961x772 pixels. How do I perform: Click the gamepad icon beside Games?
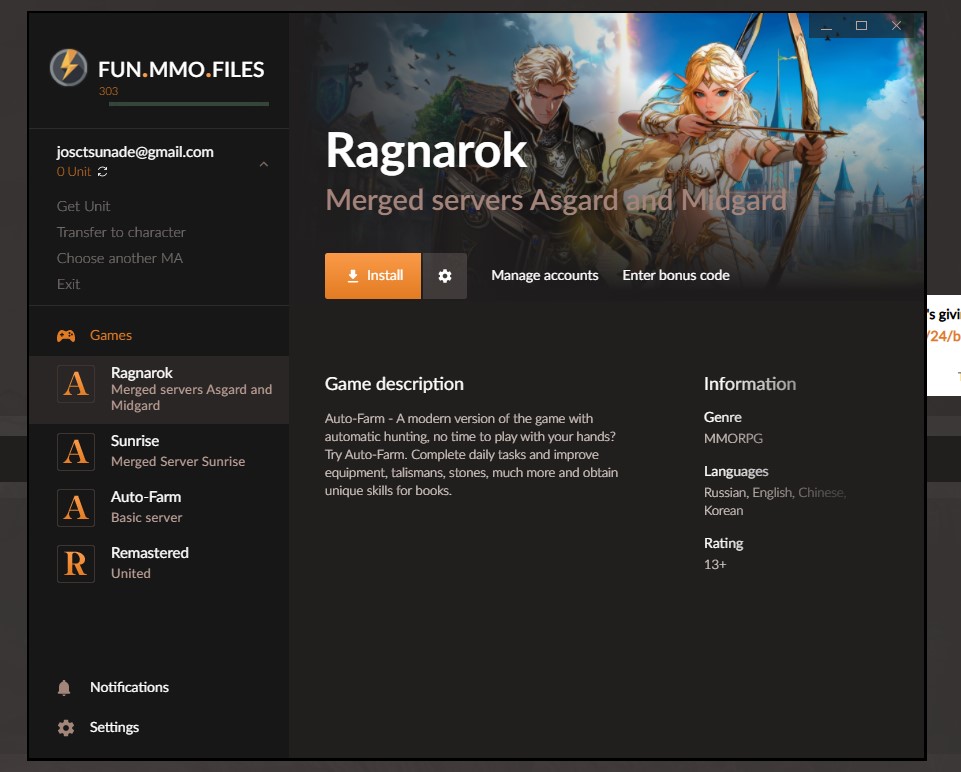click(66, 336)
